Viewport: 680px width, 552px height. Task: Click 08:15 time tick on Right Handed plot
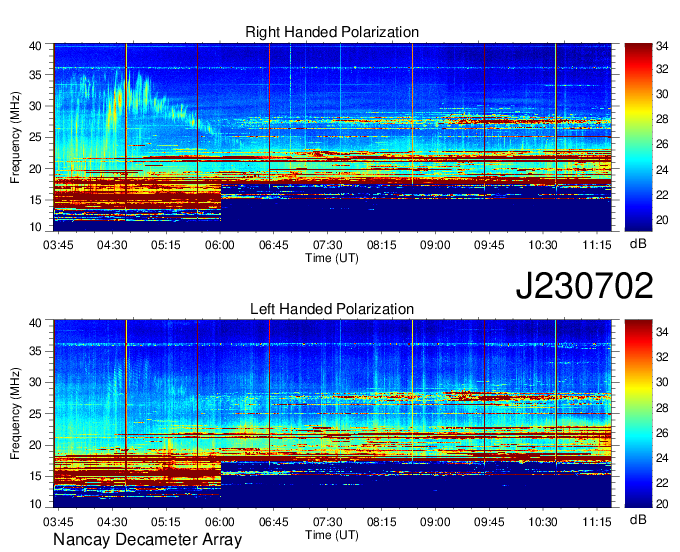click(x=382, y=245)
